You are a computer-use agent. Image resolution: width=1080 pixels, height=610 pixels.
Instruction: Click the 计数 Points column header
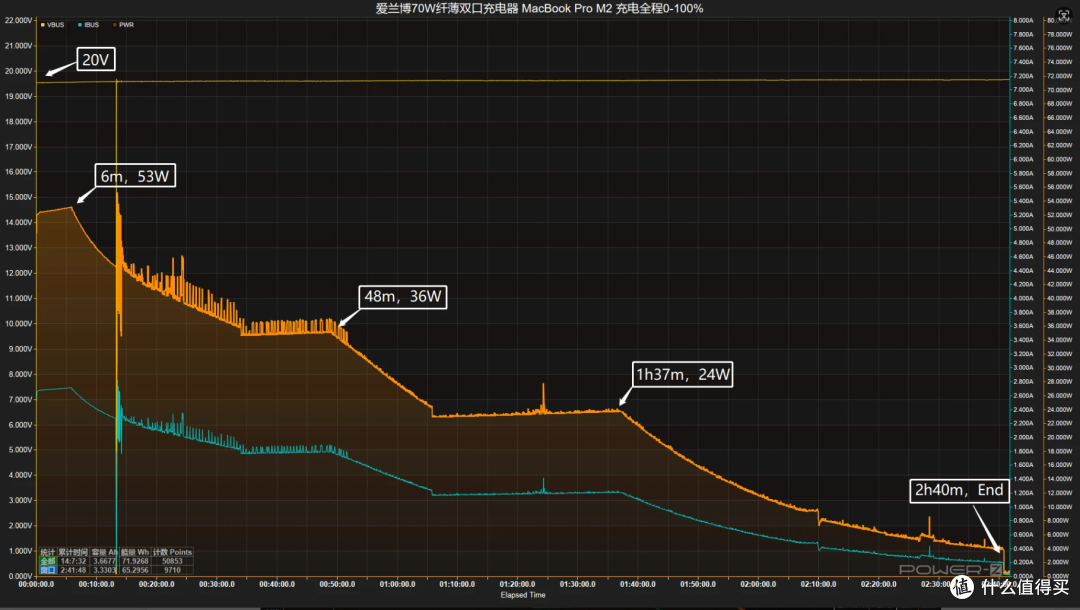tap(172, 552)
